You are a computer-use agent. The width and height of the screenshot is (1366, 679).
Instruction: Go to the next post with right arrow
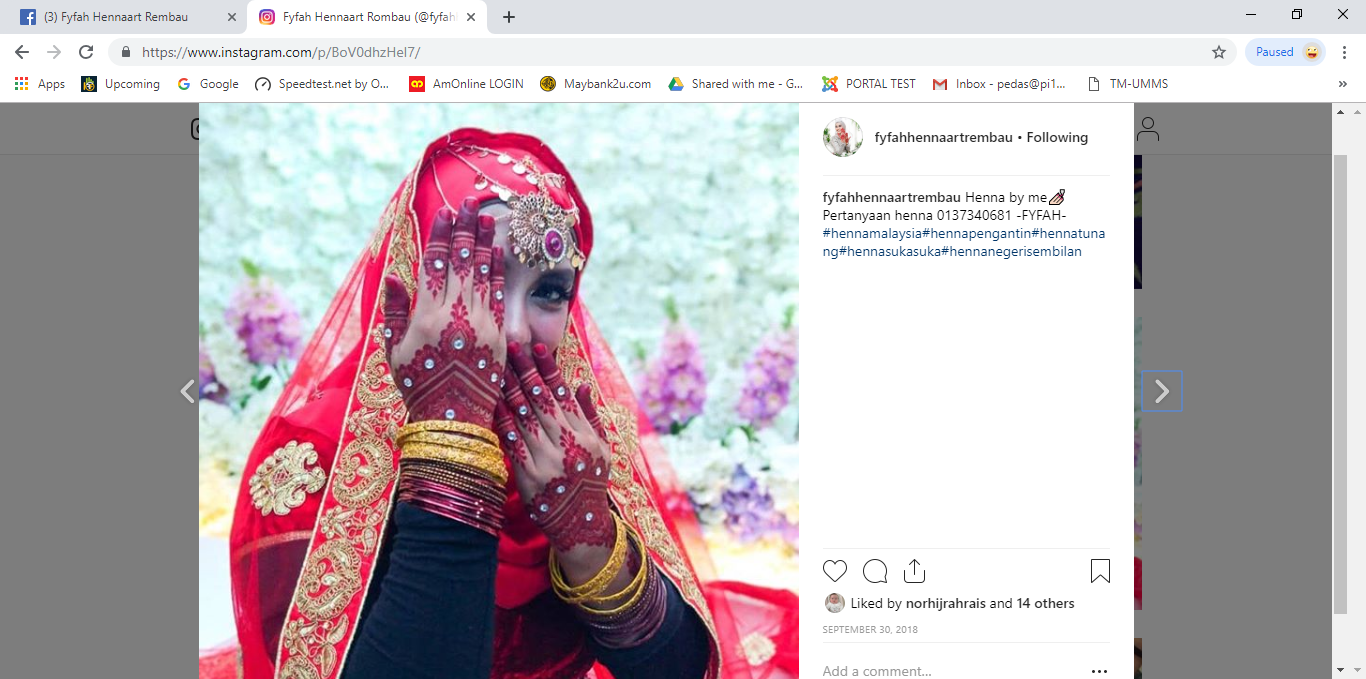pyautogui.click(x=1161, y=391)
